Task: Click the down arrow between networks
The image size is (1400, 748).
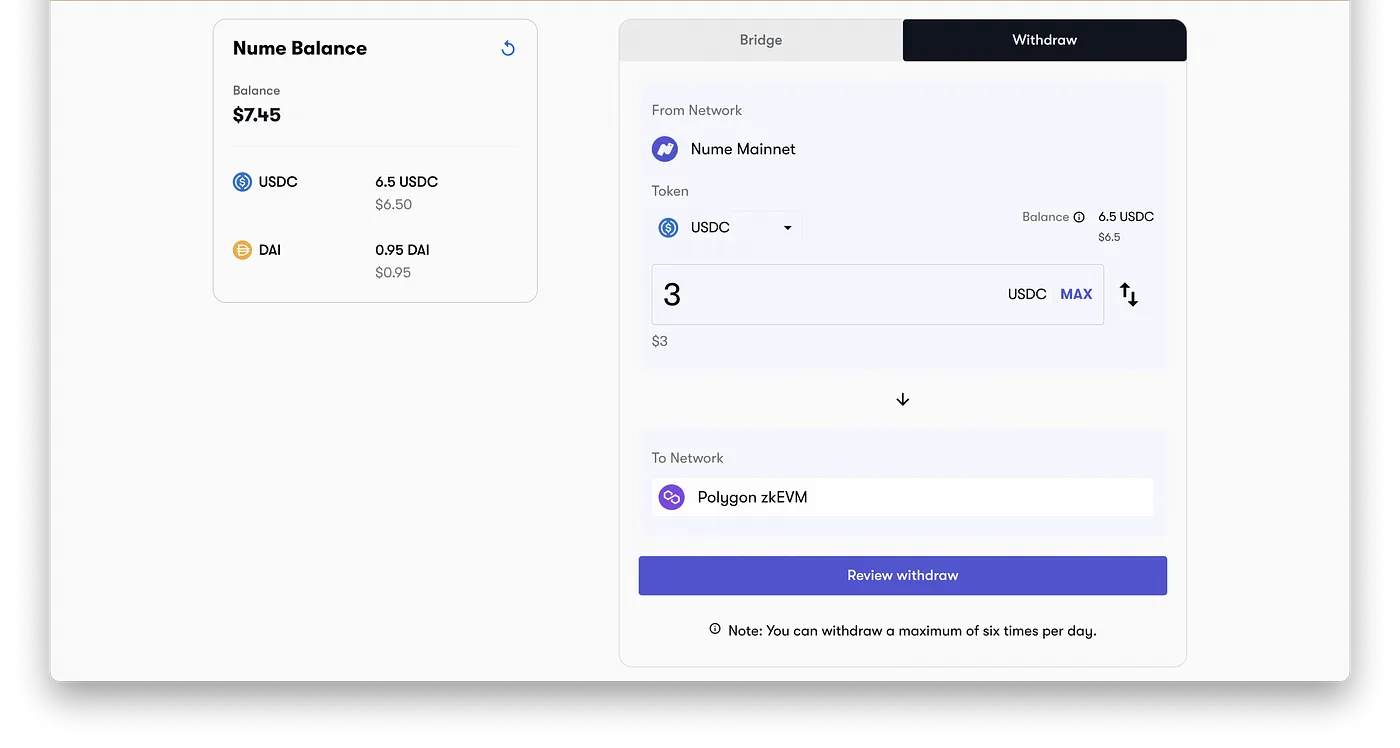Action: (903, 399)
